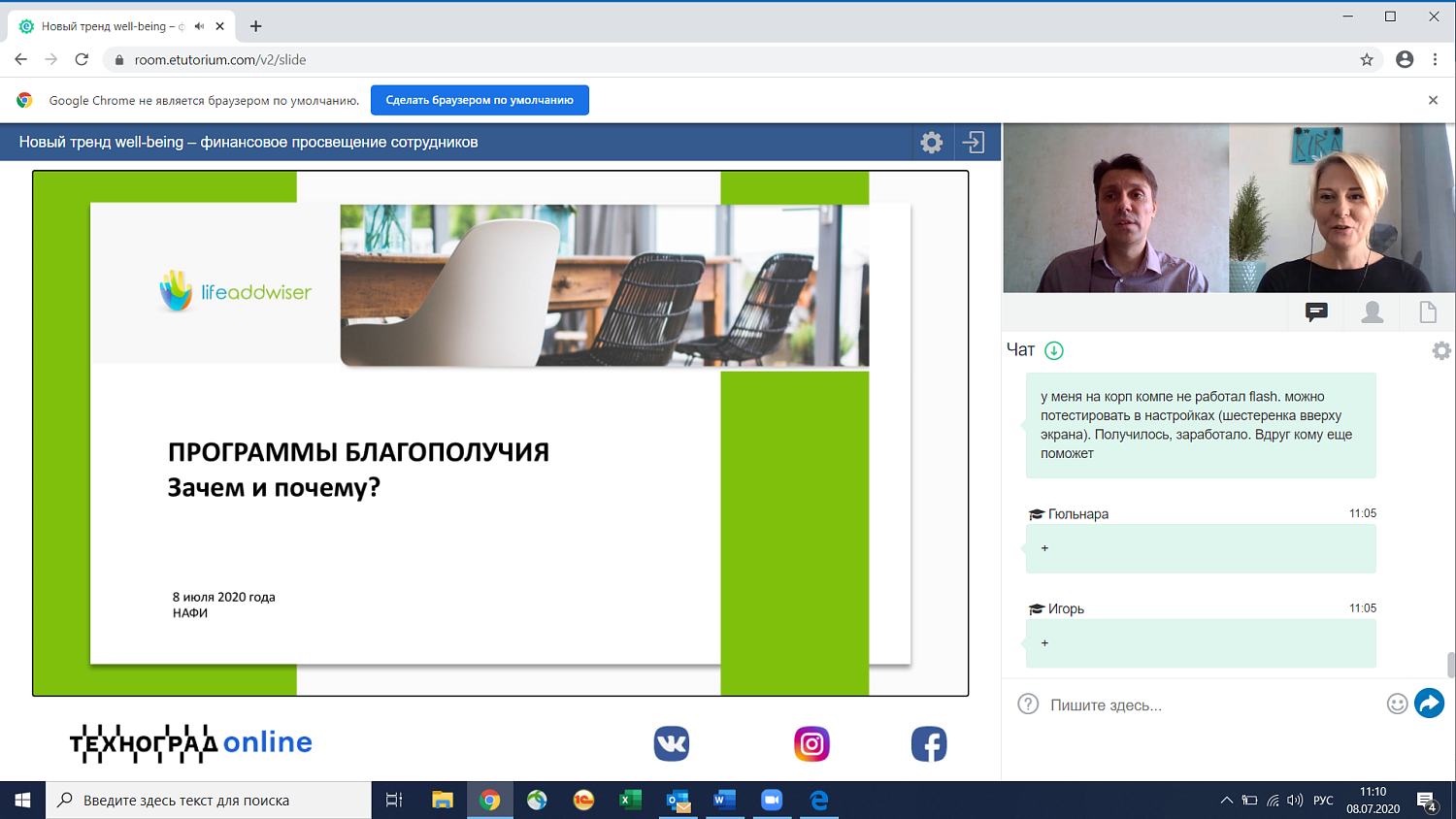Exit the webinar room via the exit icon

(974, 143)
